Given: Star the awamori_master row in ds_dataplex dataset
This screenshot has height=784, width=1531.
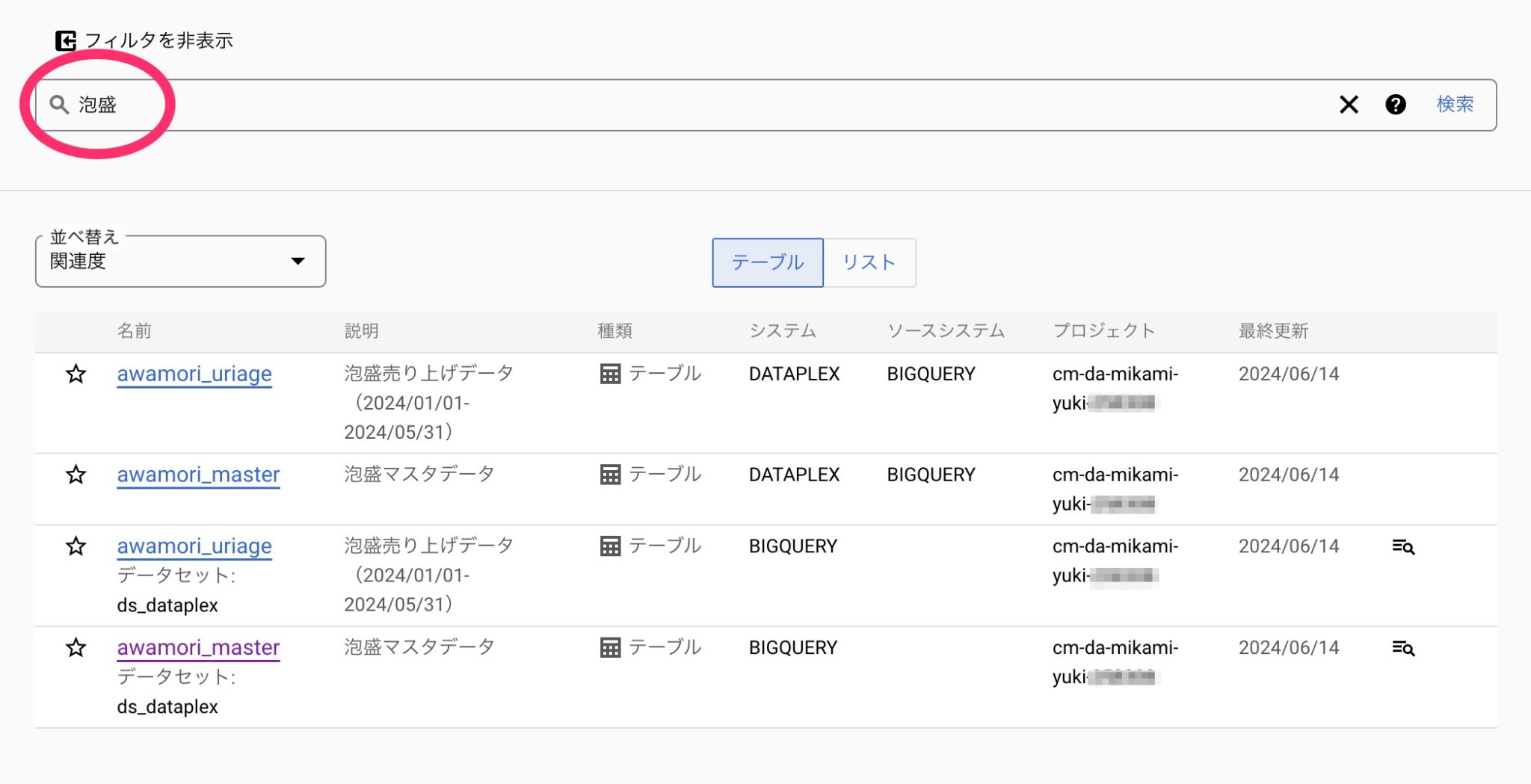Looking at the screenshot, I should pos(76,648).
